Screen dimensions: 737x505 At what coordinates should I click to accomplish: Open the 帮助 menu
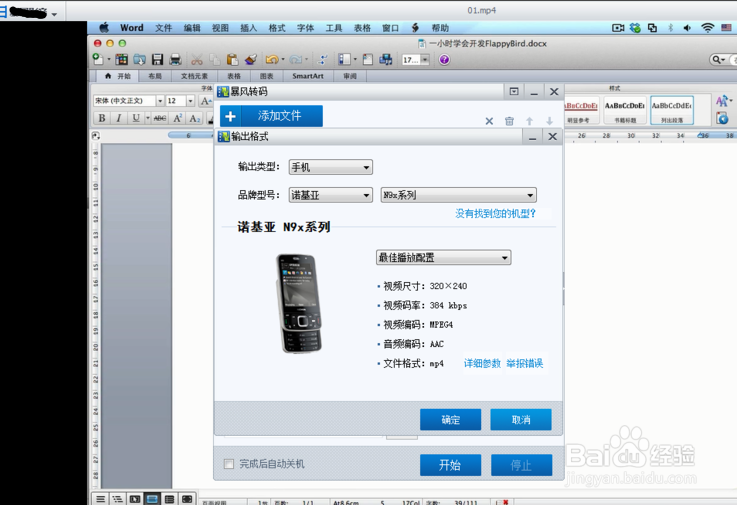[x=440, y=28]
